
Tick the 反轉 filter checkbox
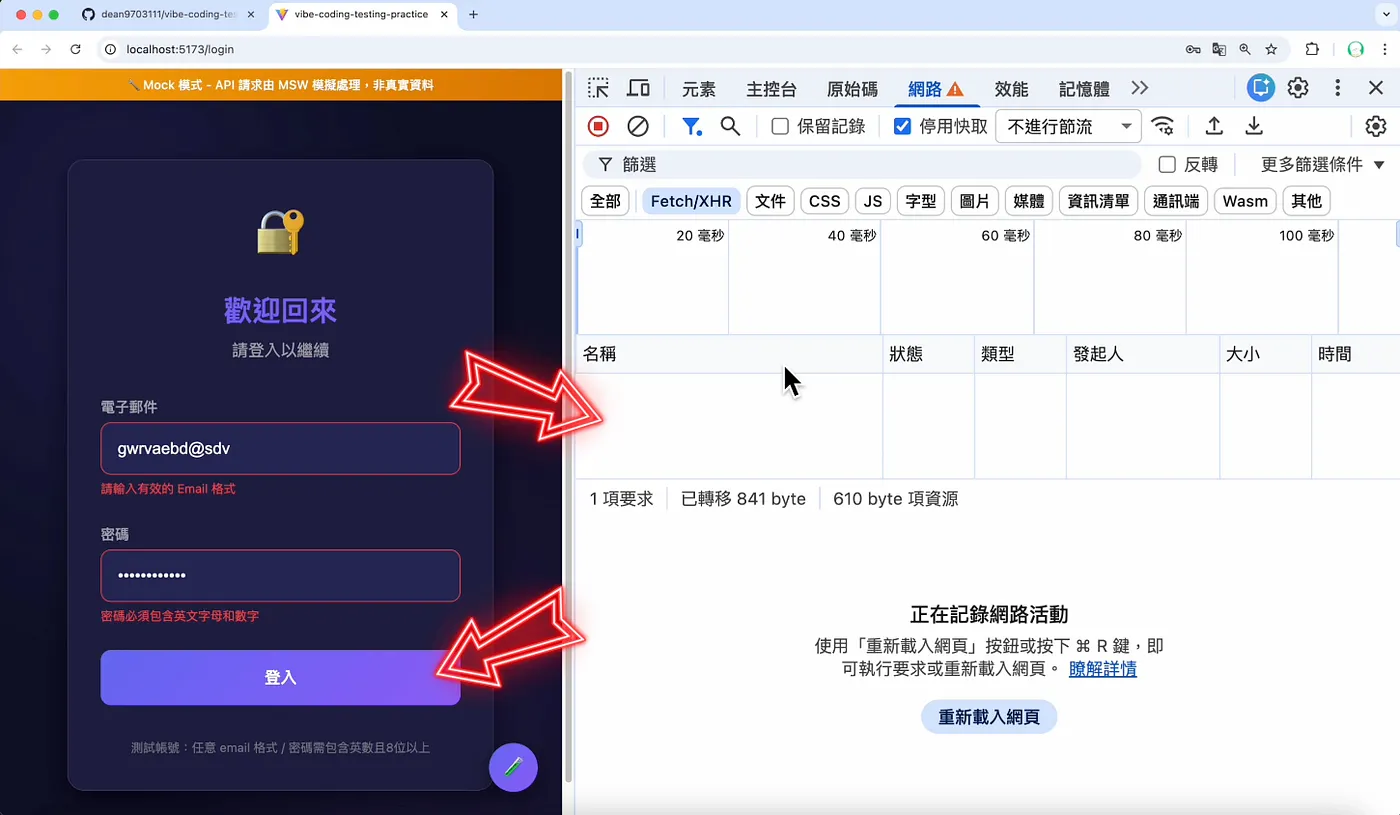click(x=1167, y=164)
